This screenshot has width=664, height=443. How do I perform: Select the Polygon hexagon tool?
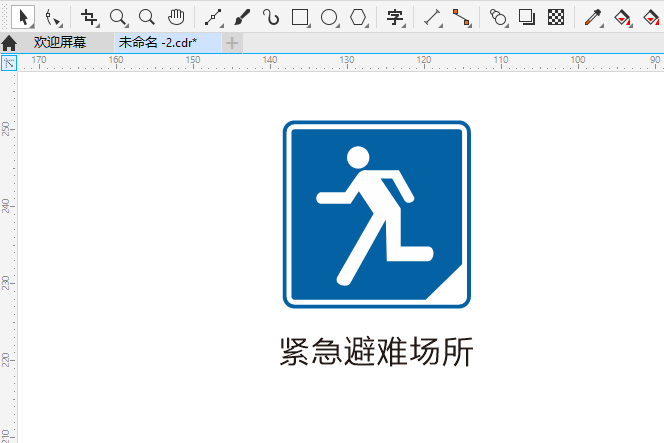click(358, 17)
